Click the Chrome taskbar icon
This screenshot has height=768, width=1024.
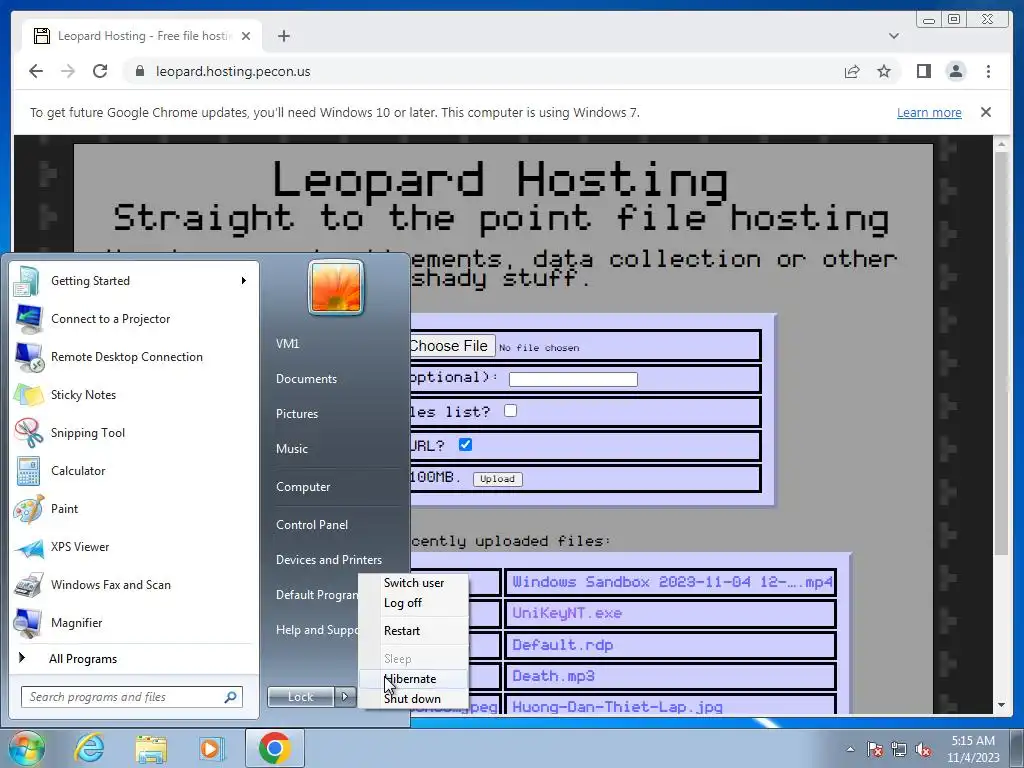tap(275, 748)
